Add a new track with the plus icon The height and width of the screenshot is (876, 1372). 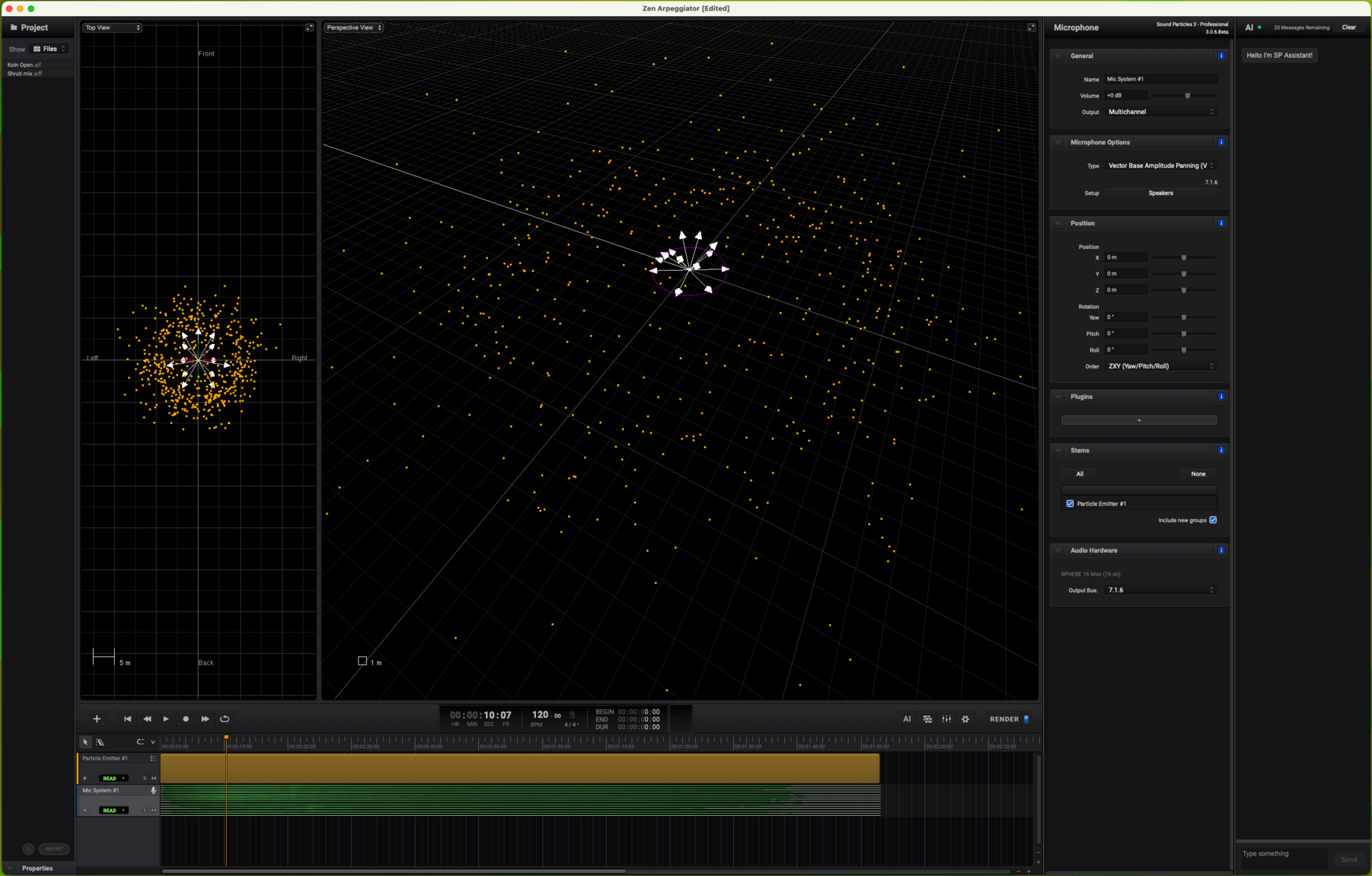(x=97, y=718)
